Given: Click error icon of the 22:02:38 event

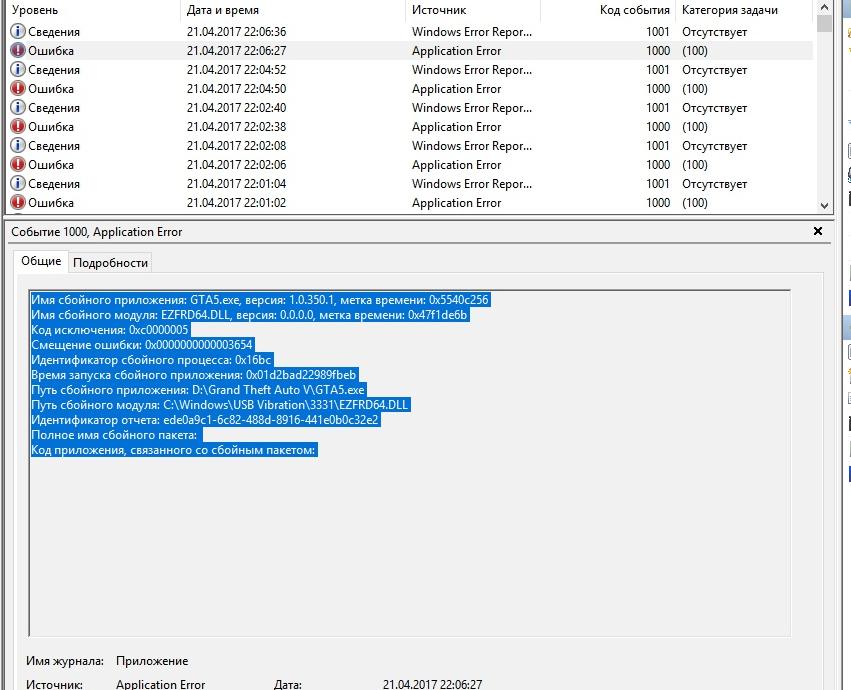Looking at the screenshot, I should click(x=18, y=126).
